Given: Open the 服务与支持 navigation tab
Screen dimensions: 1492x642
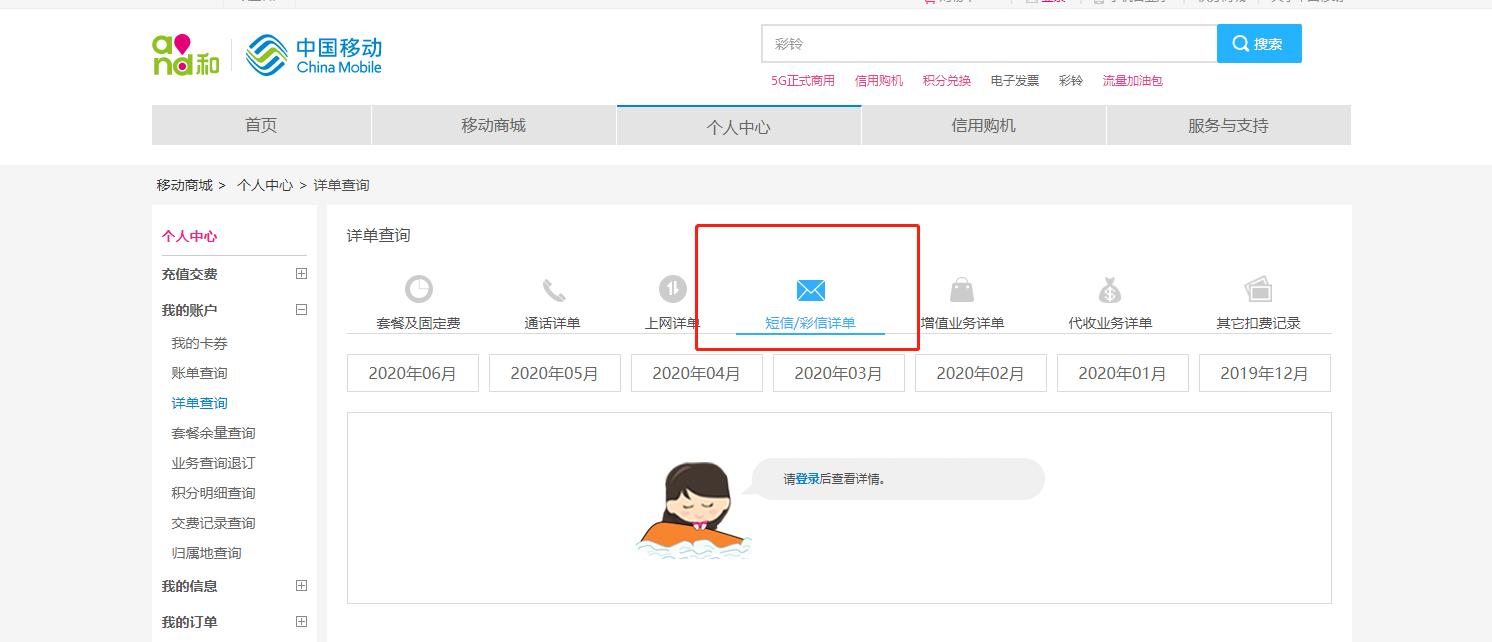Looking at the screenshot, I should point(1227,124).
